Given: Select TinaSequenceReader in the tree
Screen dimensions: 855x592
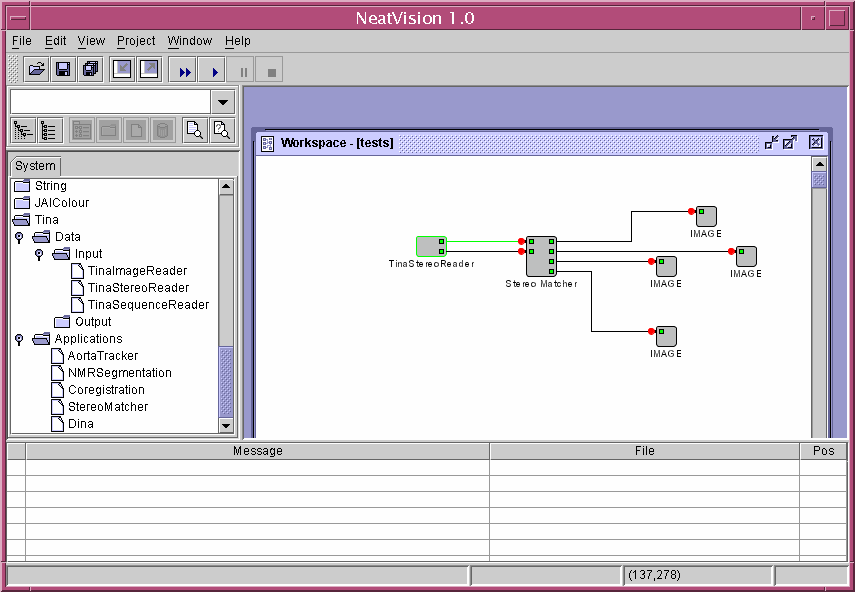Looking at the screenshot, I should (x=148, y=305).
